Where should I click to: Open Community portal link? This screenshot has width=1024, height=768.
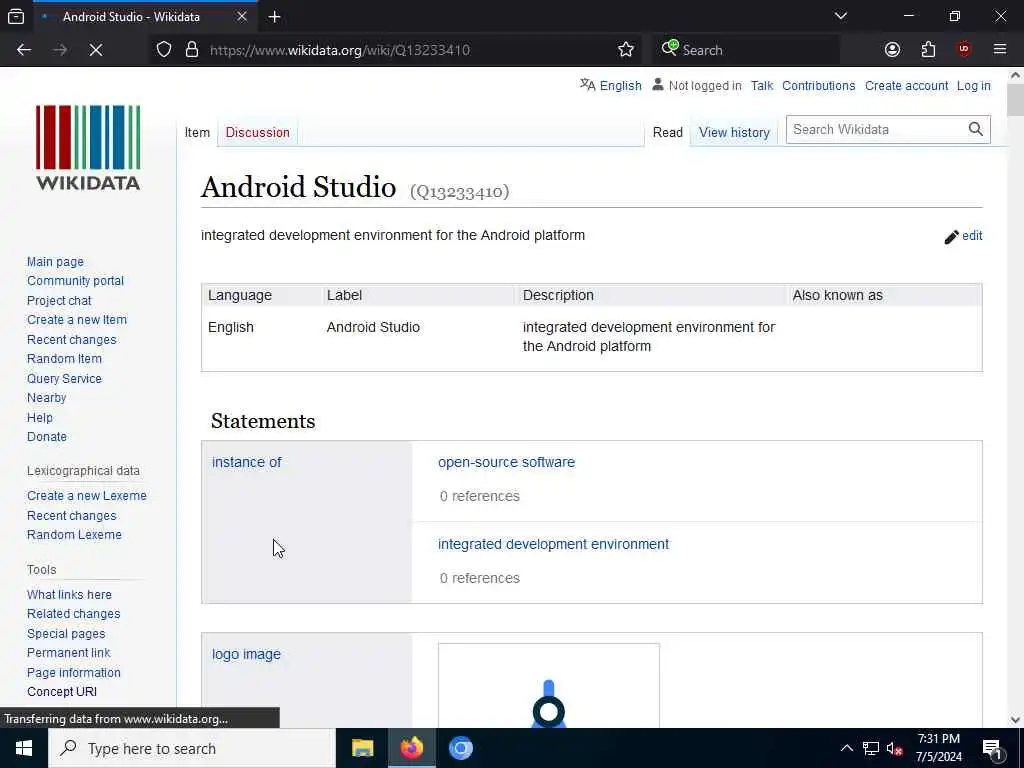click(x=75, y=281)
